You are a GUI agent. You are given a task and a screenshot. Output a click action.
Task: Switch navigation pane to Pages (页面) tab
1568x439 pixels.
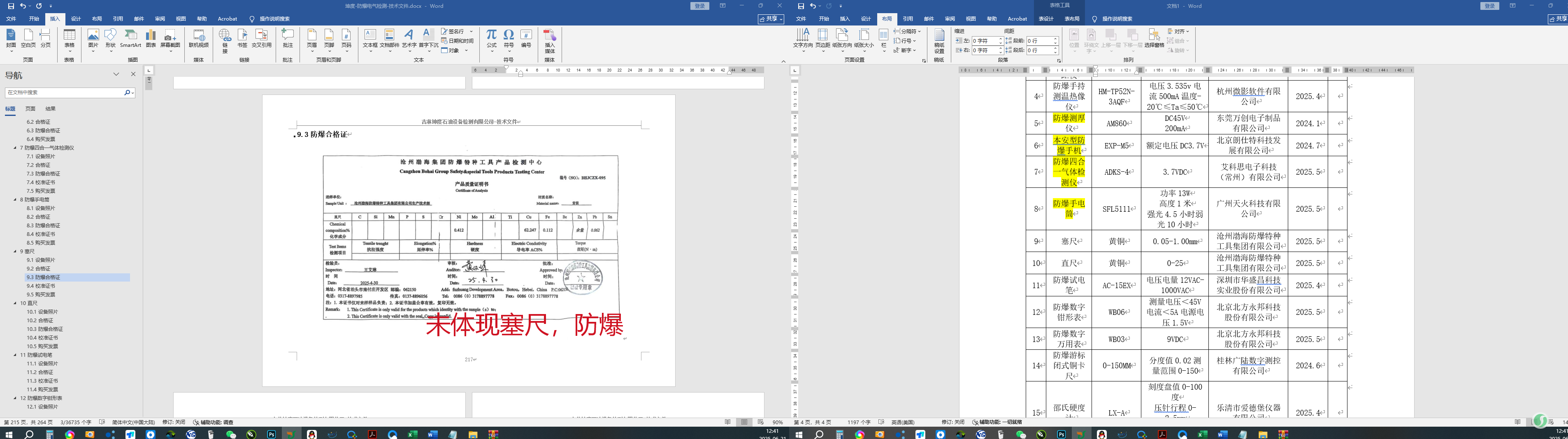point(30,109)
